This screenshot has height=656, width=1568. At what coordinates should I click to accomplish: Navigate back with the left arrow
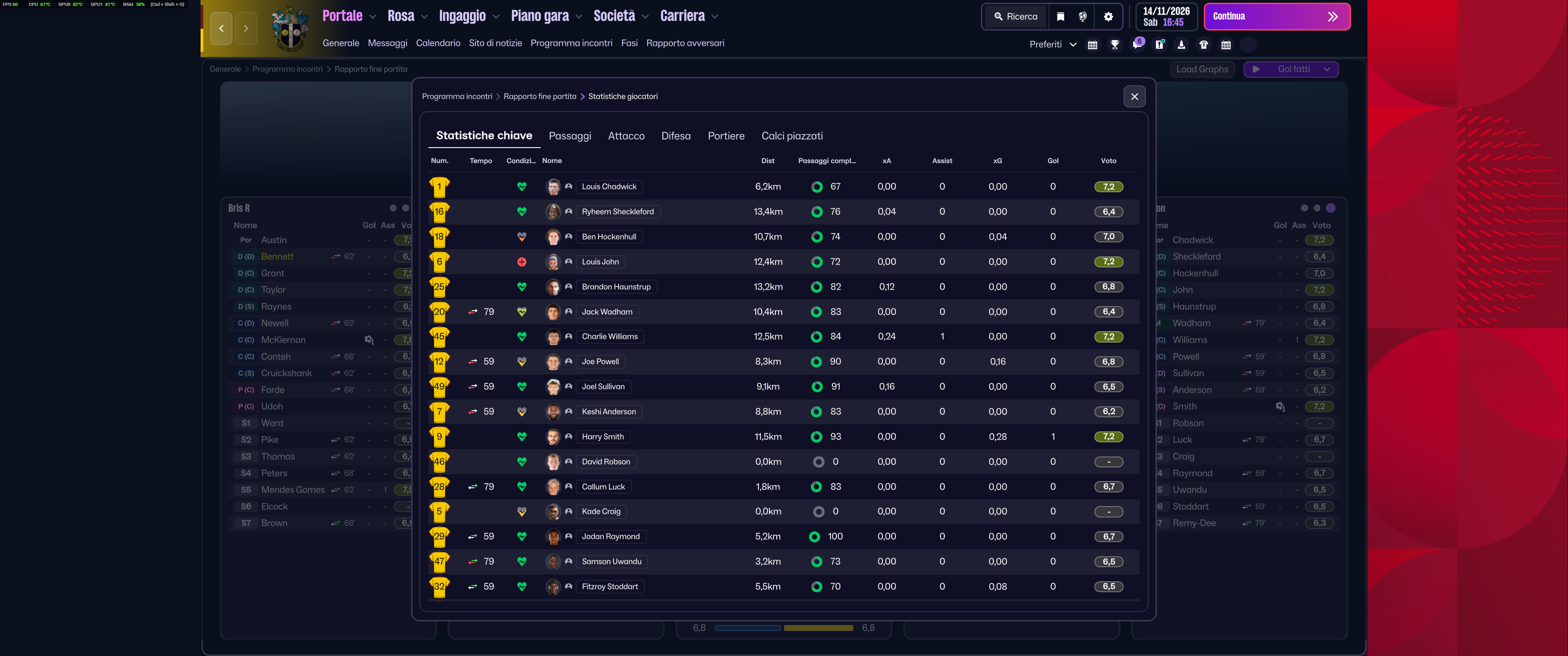221,28
